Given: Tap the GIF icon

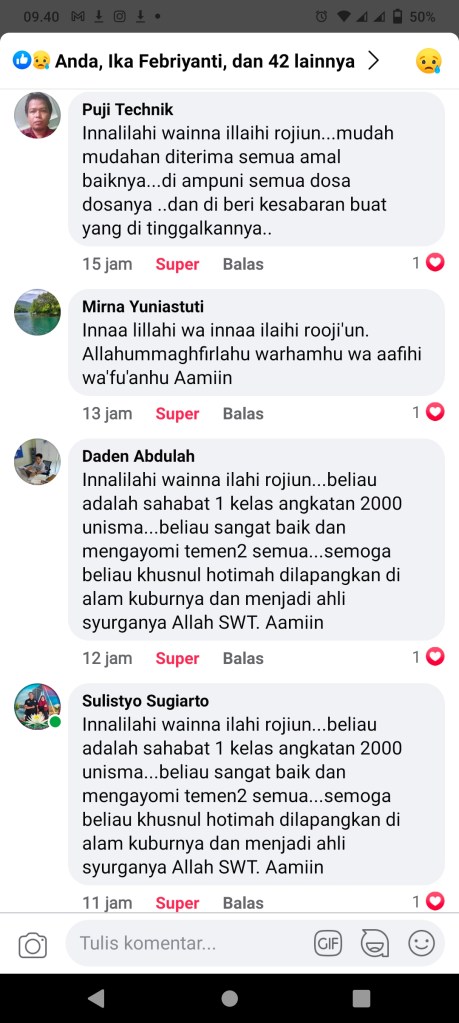Looking at the screenshot, I should click(328, 943).
